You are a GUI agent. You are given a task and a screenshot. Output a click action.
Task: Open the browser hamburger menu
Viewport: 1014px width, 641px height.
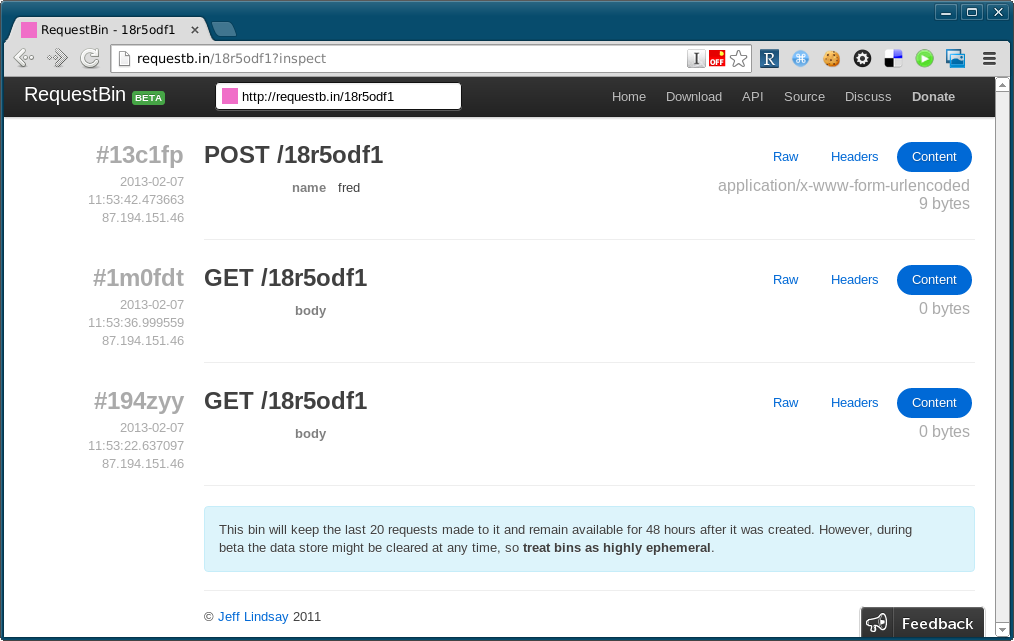[989, 59]
